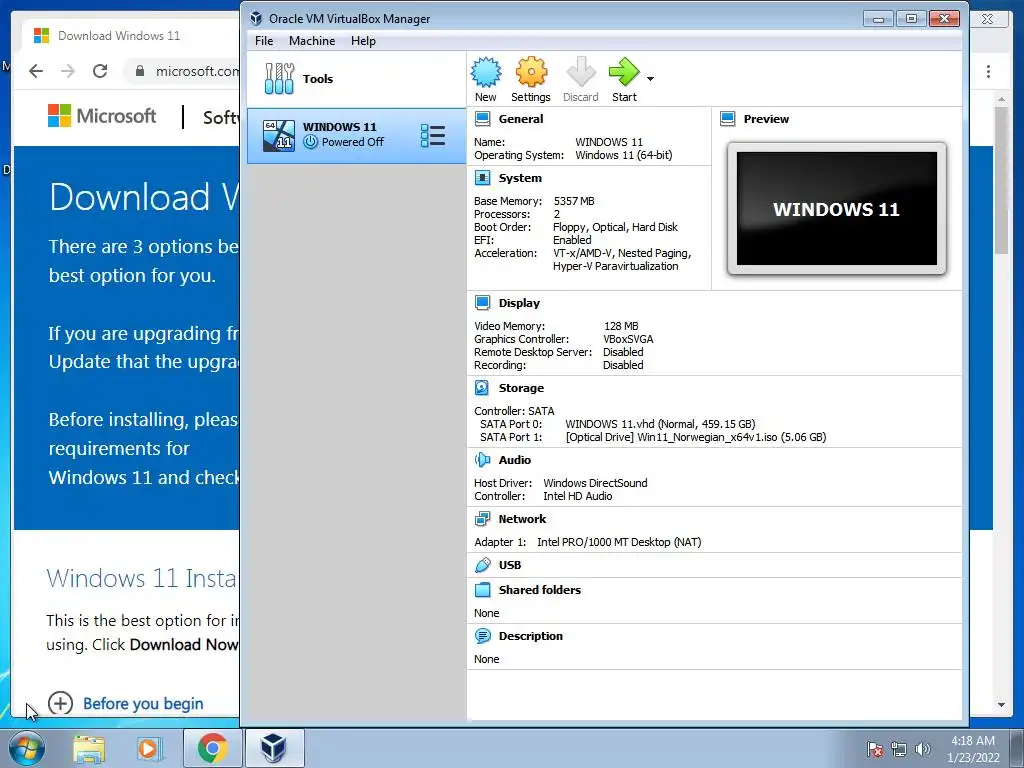
Task: Click the VBoxSVGA graphics controller value
Action: tap(628, 339)
